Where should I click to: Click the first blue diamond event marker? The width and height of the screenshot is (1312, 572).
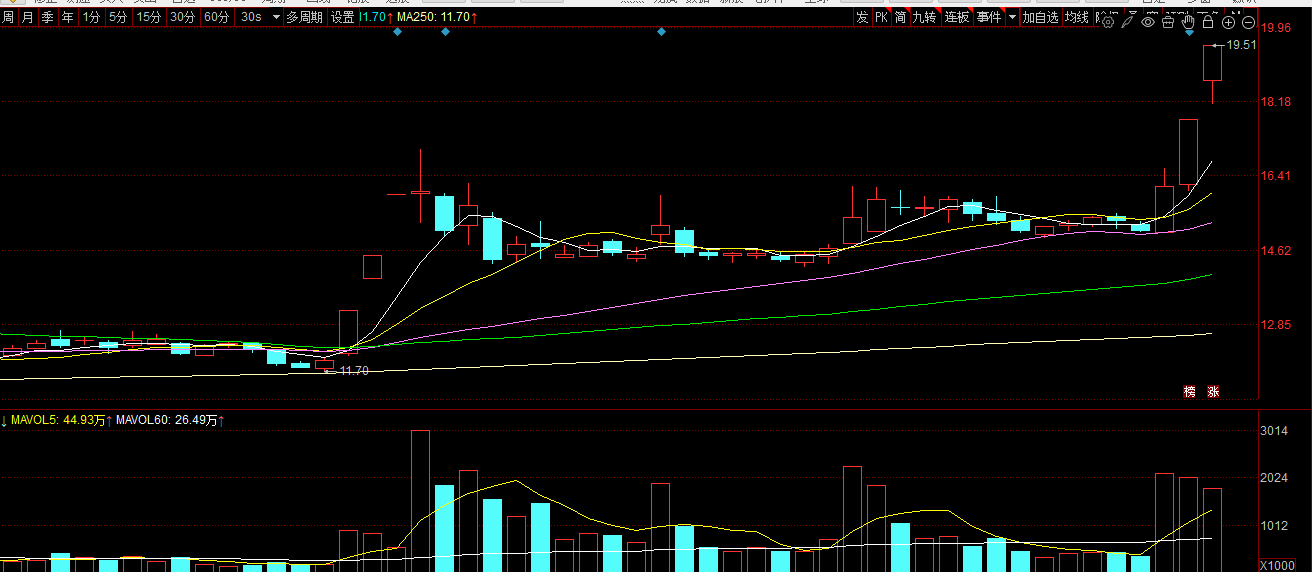(x=397, y=32)
